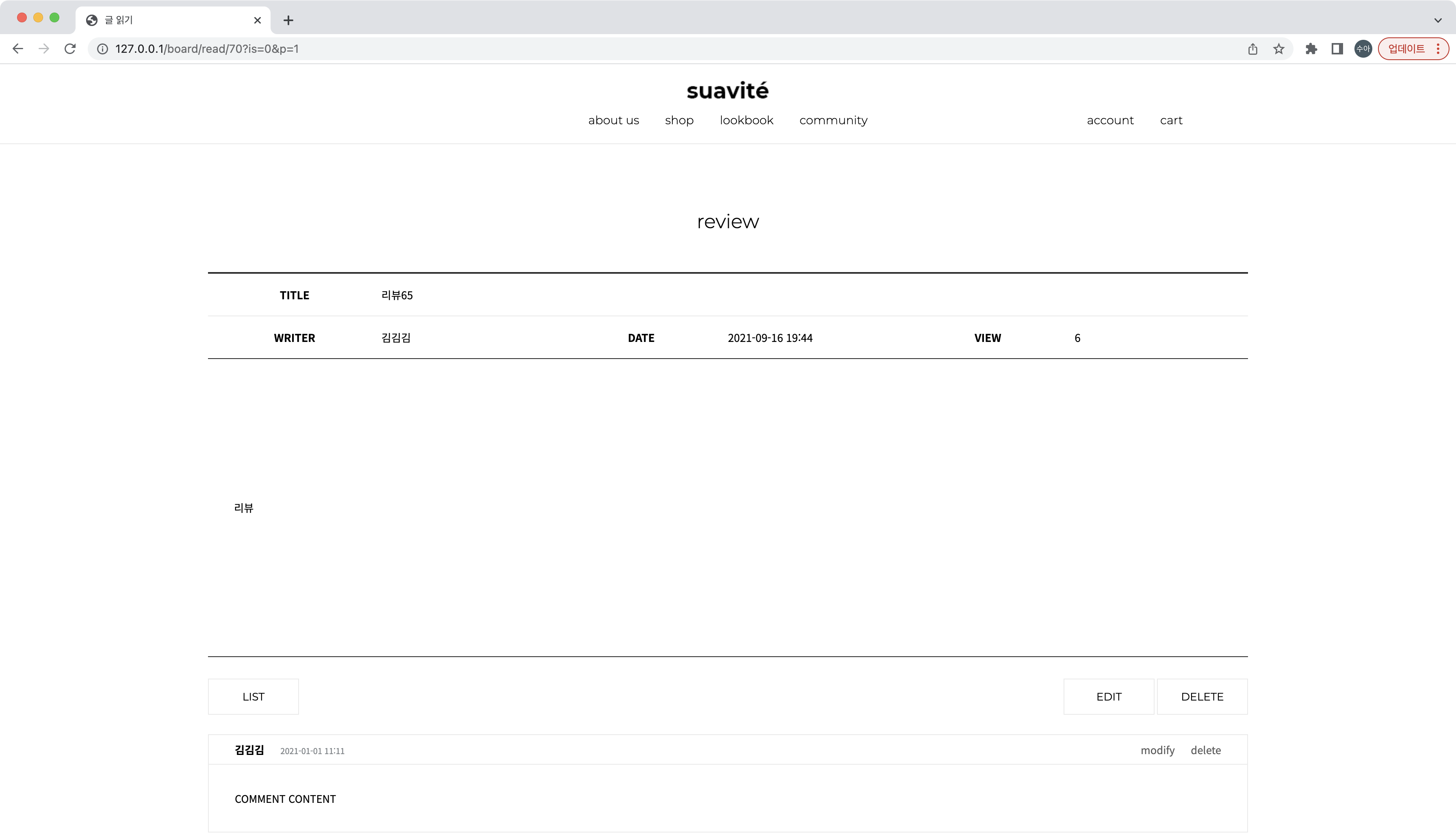This screenshot has width=1456, height=839.
Task: Close the 글 읽기 tab
Action: click(x=257, y=20)
